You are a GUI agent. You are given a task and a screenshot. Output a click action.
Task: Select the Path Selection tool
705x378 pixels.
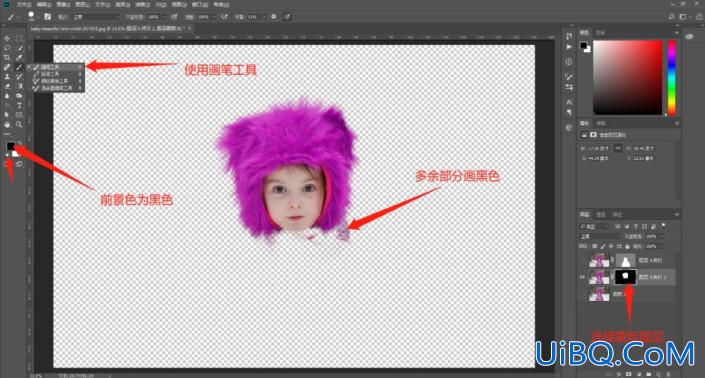click(x=7, y=115)
